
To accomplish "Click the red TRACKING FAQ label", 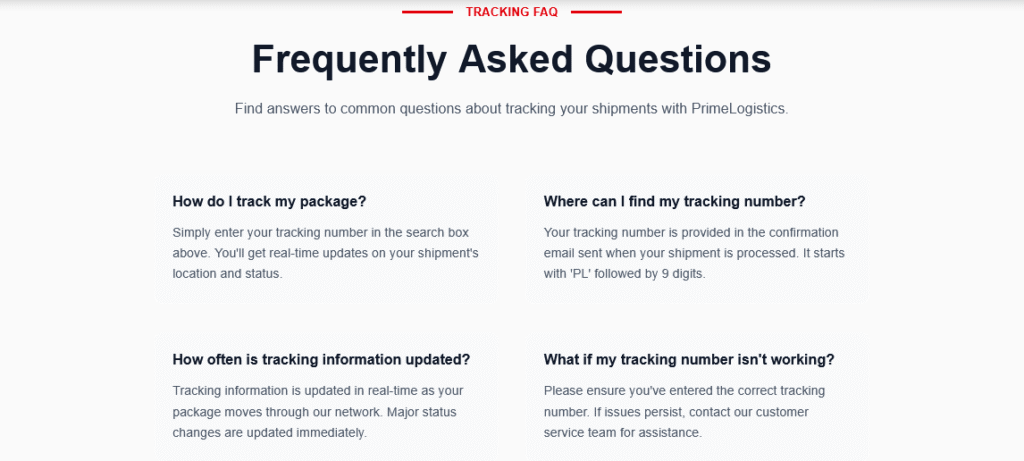I will (511, 12).
